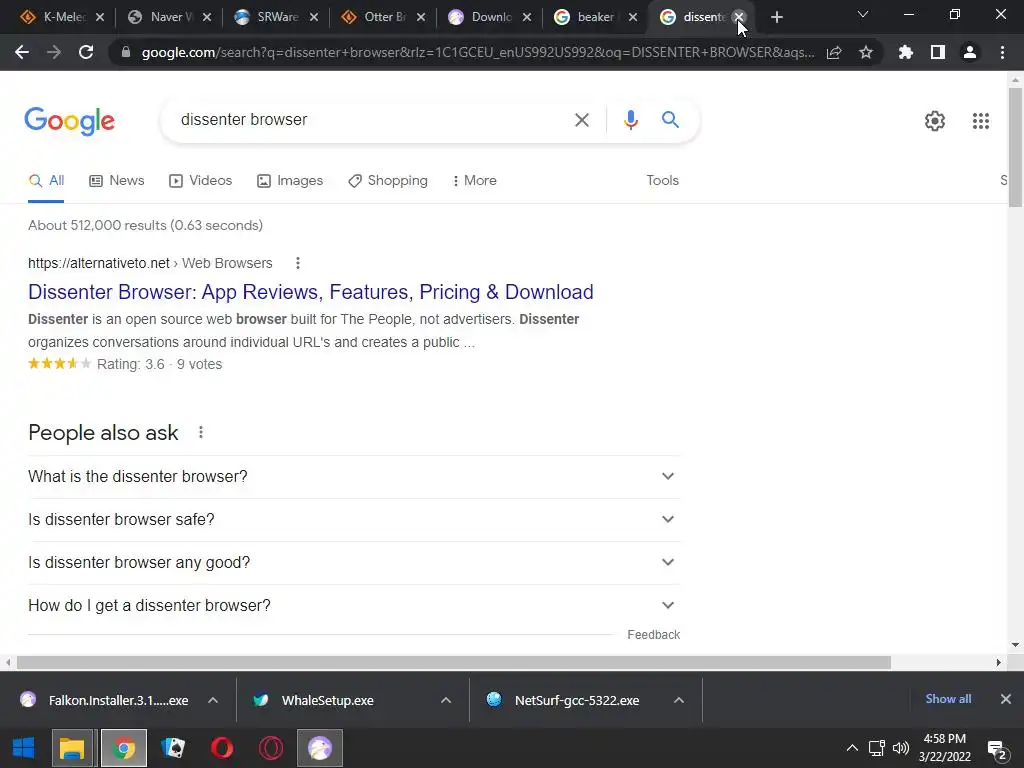Click the browser back arrow
The height and width of the screenshot is (768, 1024).
click(x=22, y=52)
